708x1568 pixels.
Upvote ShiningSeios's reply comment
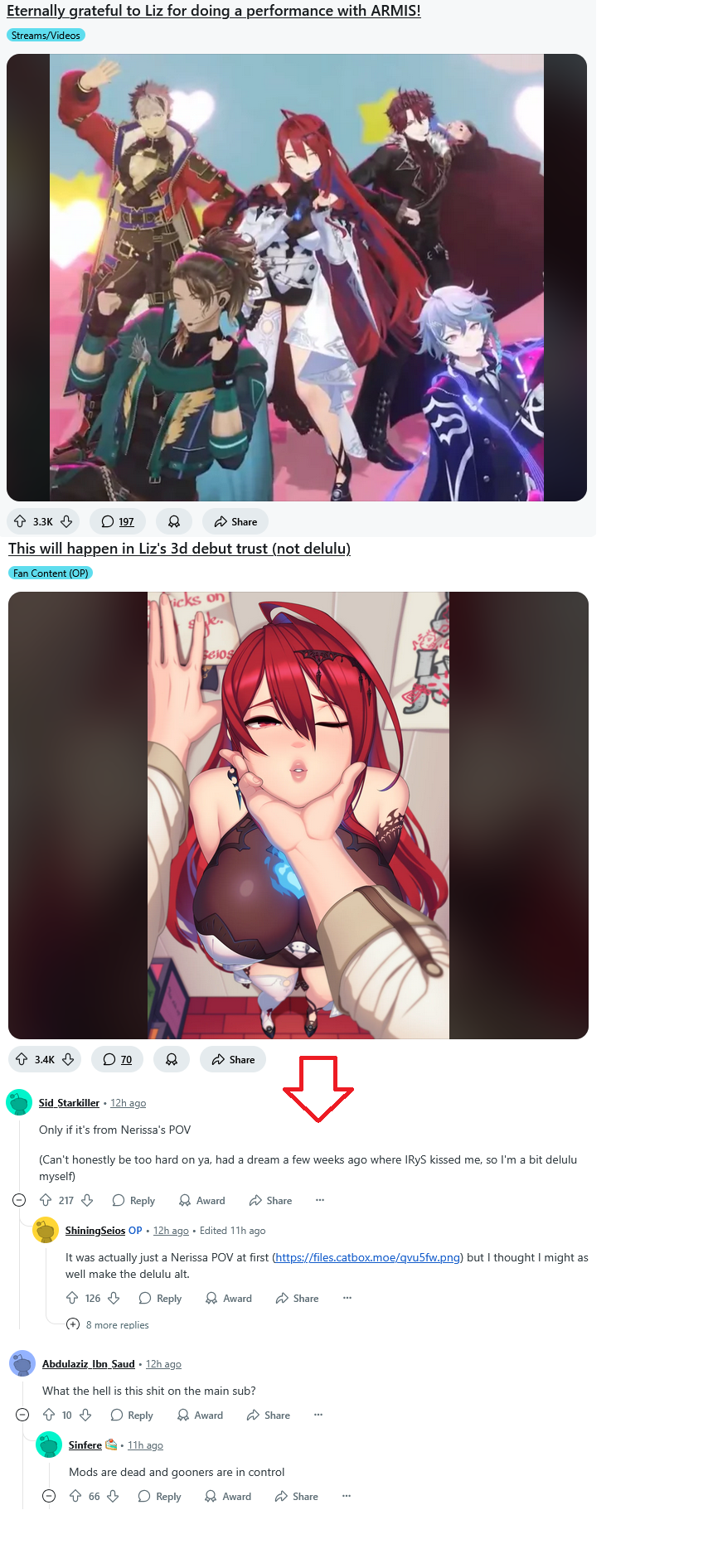tap(72, 1298)
